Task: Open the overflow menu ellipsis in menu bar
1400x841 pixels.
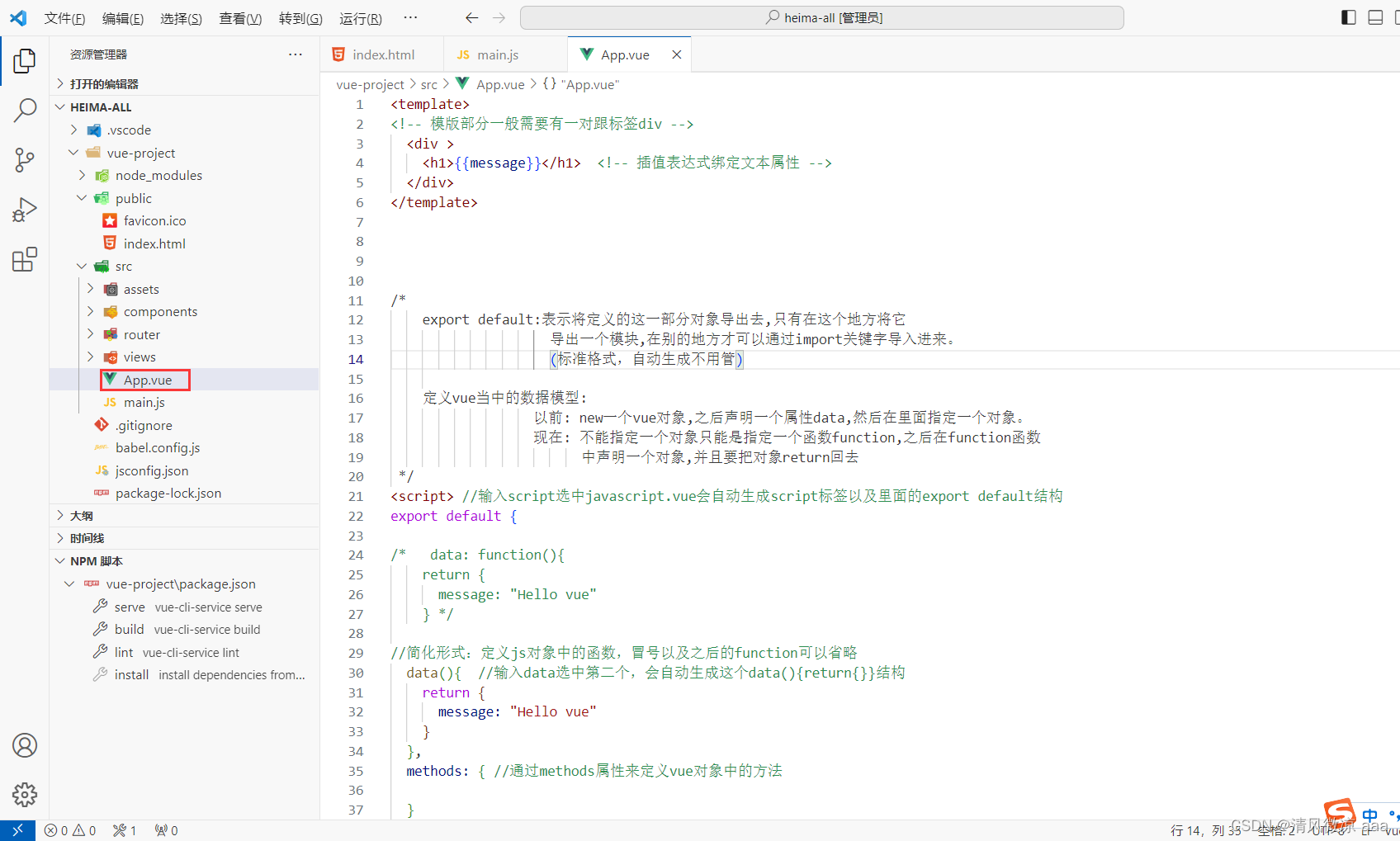Action: [410, 17]
